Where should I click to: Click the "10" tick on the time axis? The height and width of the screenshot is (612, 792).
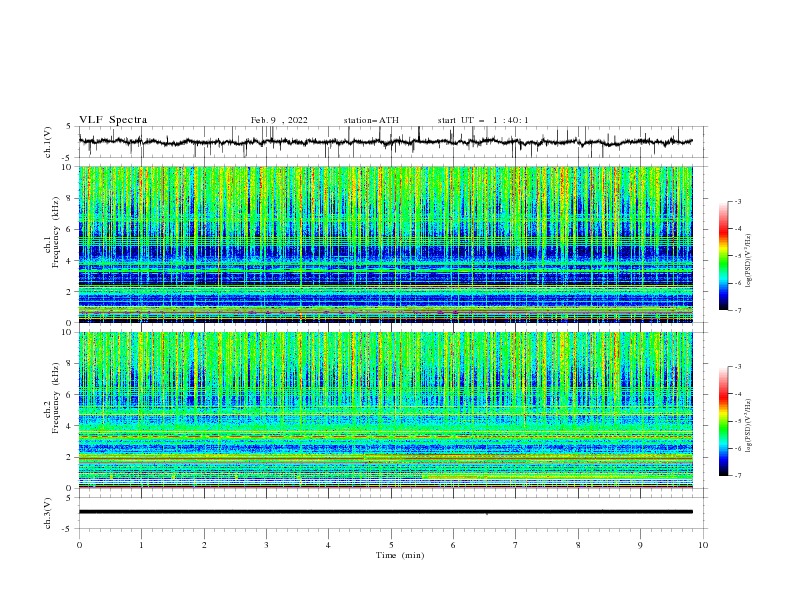[703, 545]
